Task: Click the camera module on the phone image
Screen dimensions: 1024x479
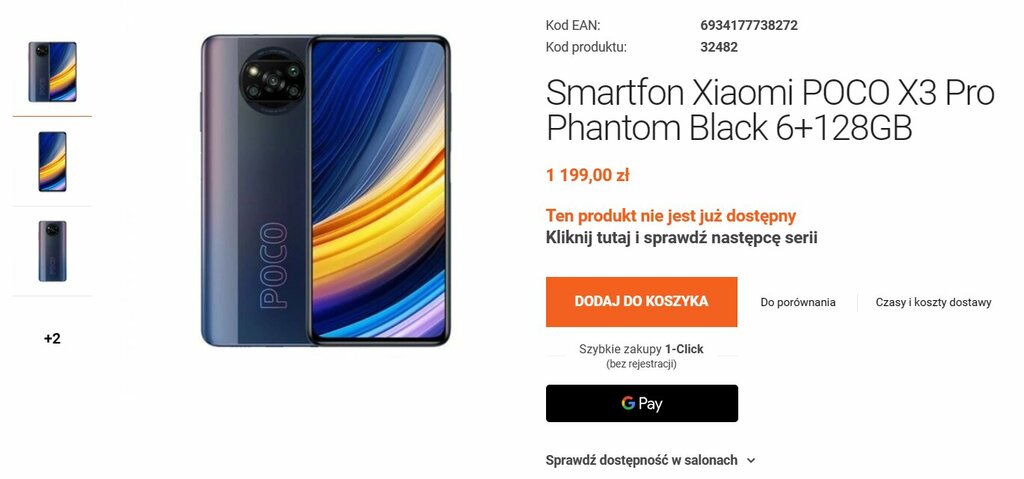Action: [x=272, y=81]
